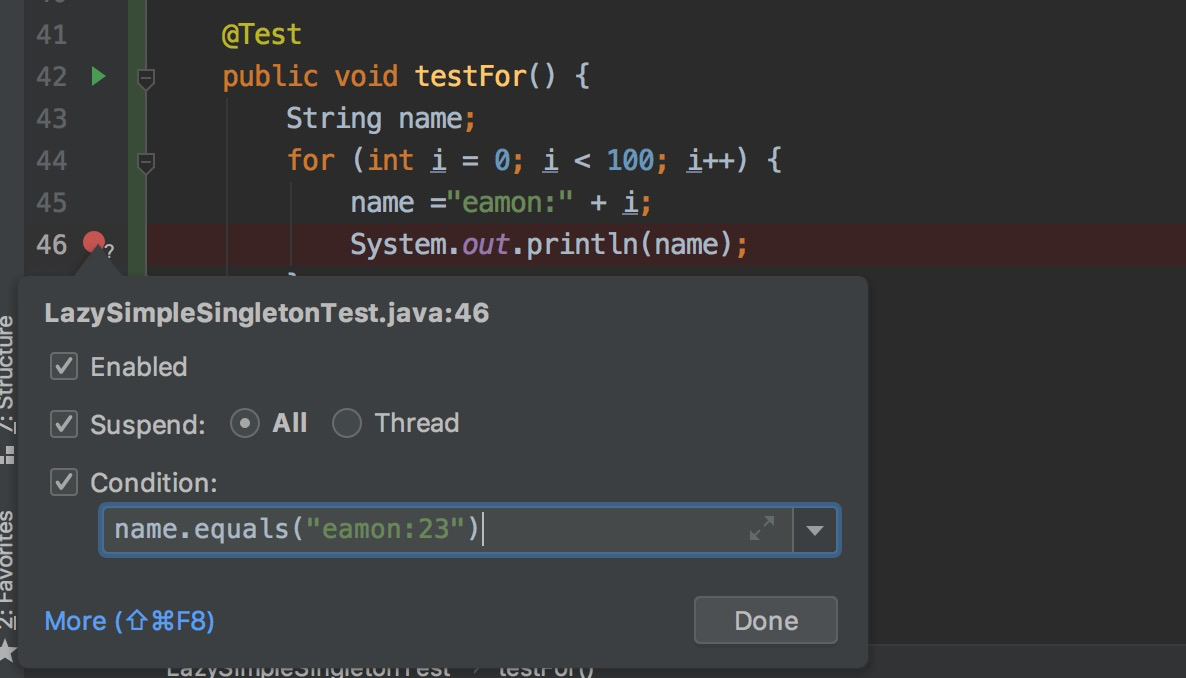Click the String name declaration on line 43
The width and height of the screenshot is (1186, 678).
click(380, 119)
